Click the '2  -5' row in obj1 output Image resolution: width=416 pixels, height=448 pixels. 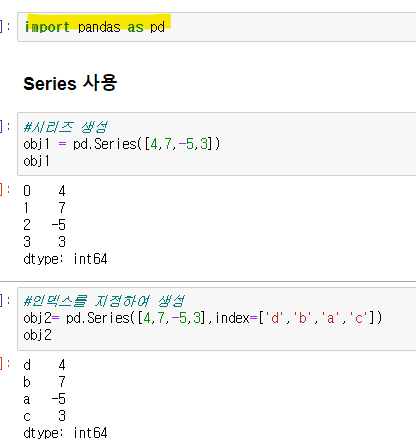(44, 225)
